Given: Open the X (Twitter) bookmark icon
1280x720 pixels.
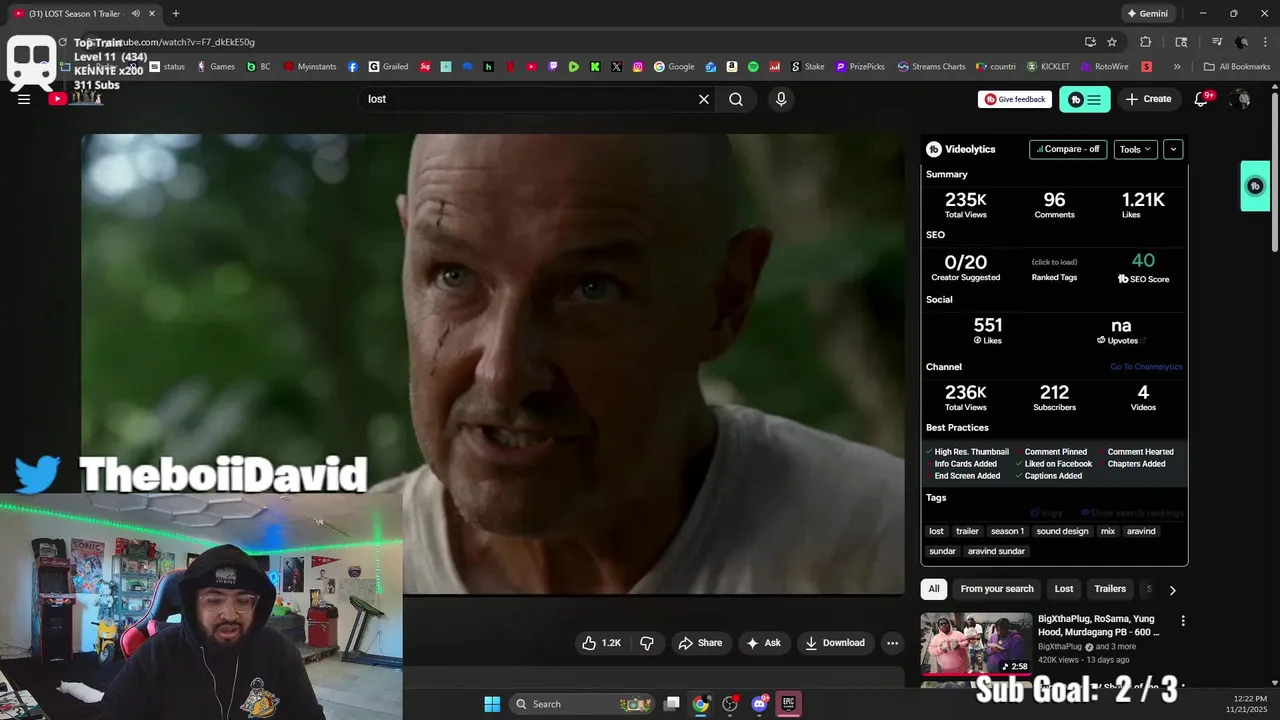Looking at the screenshot, I should click(x=616, y=67).
